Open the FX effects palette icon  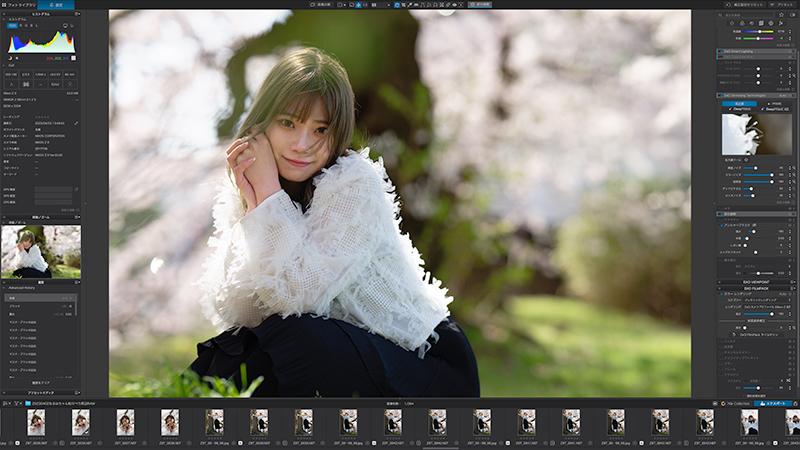(x=781, y=23)
